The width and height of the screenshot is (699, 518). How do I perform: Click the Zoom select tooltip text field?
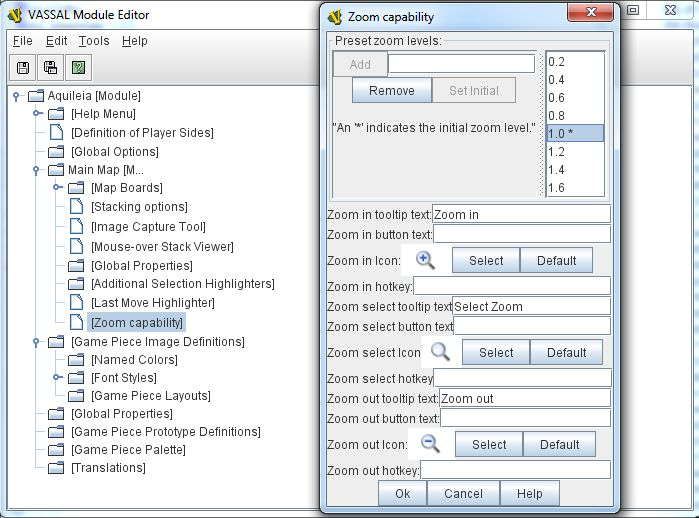click(x=531, y=307)
